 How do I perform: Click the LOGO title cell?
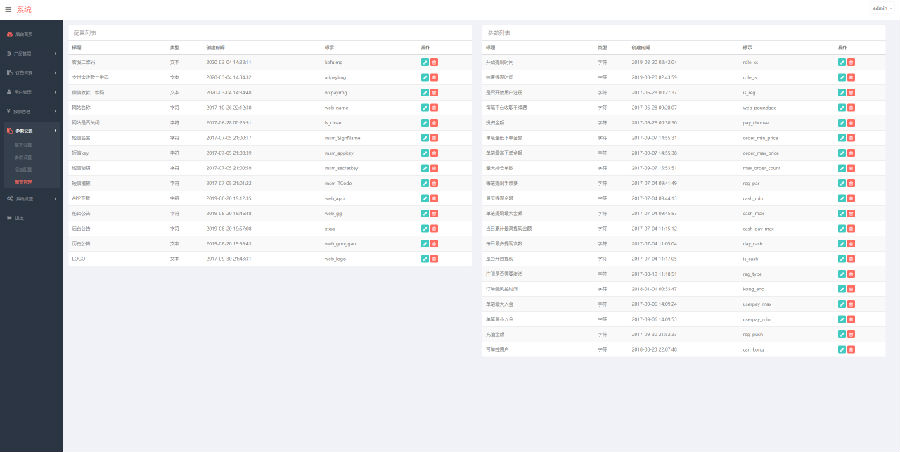tap(79, 258)
